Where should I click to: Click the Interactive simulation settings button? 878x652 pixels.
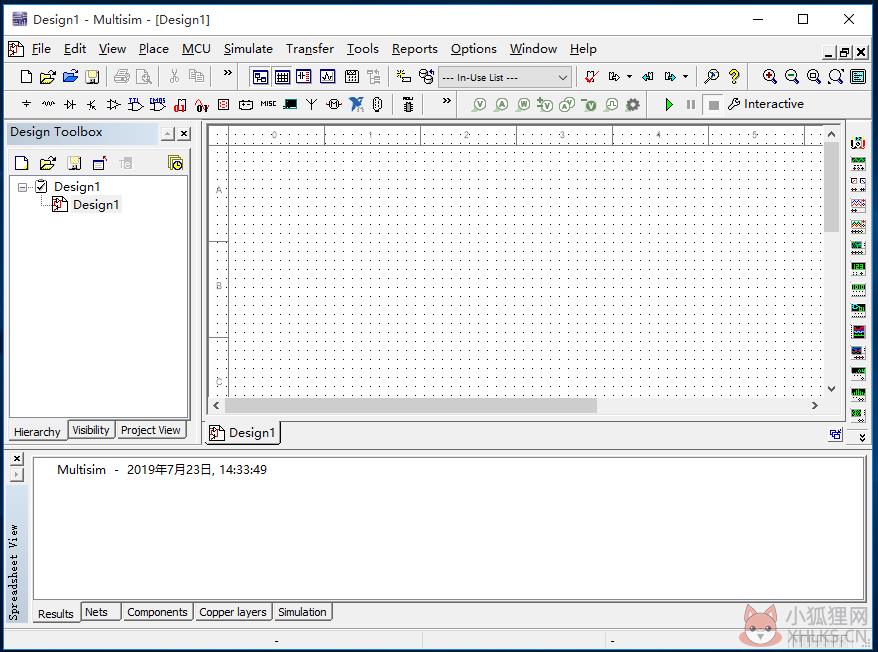pos(766,104)
